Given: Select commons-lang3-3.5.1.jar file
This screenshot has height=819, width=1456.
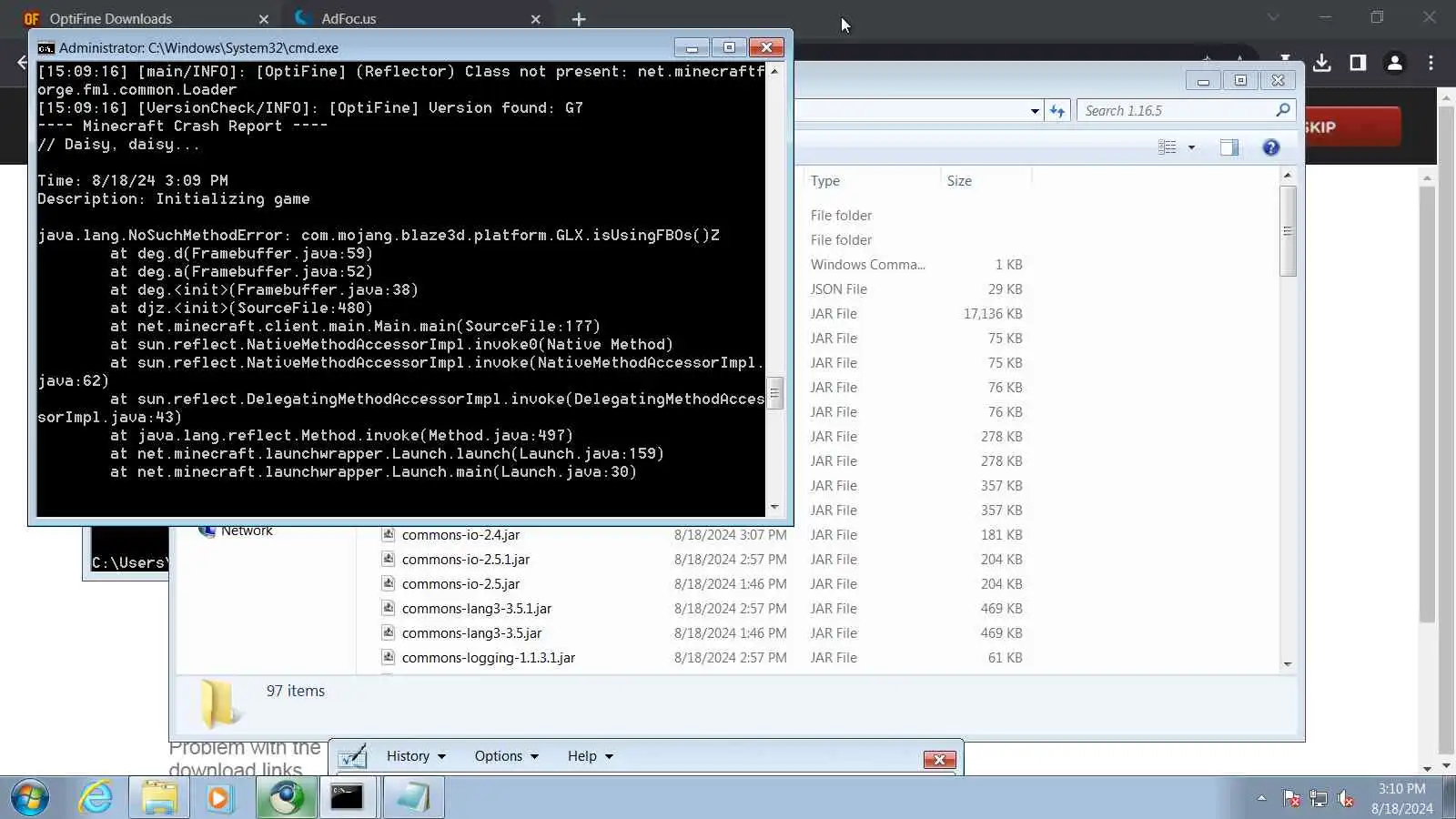Looking at the screenshot, I should (x=476, y=609).
